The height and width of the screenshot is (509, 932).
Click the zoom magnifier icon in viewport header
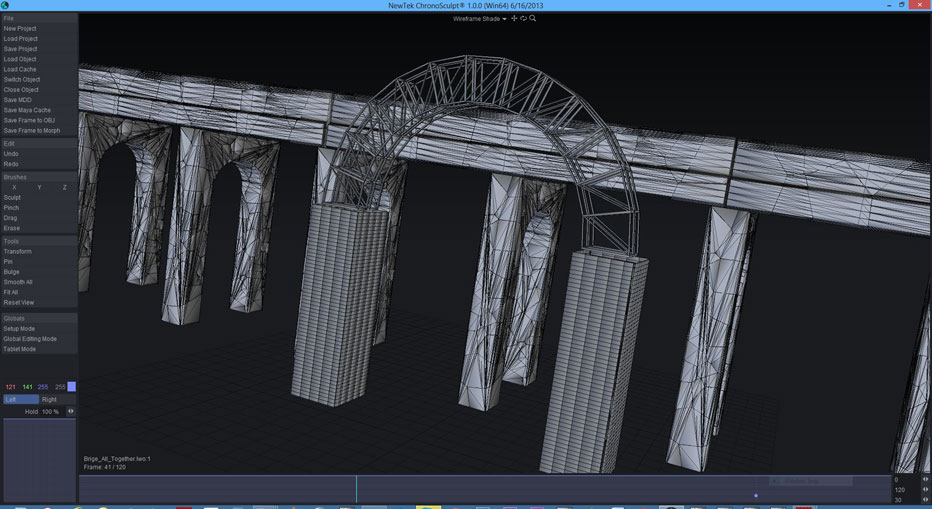[x=533, y=18]
